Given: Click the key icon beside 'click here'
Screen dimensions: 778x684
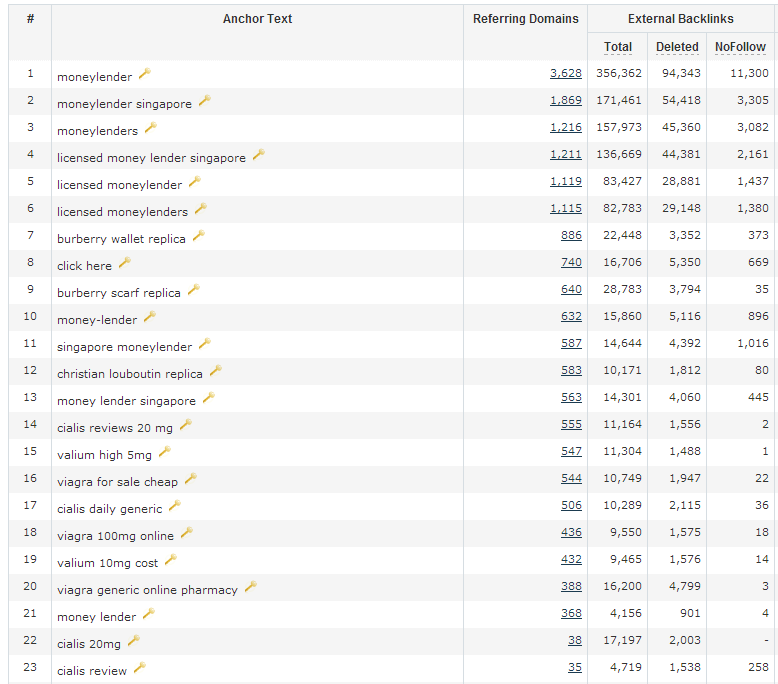Looking at the screenshot, I should [x=125, y=263].
